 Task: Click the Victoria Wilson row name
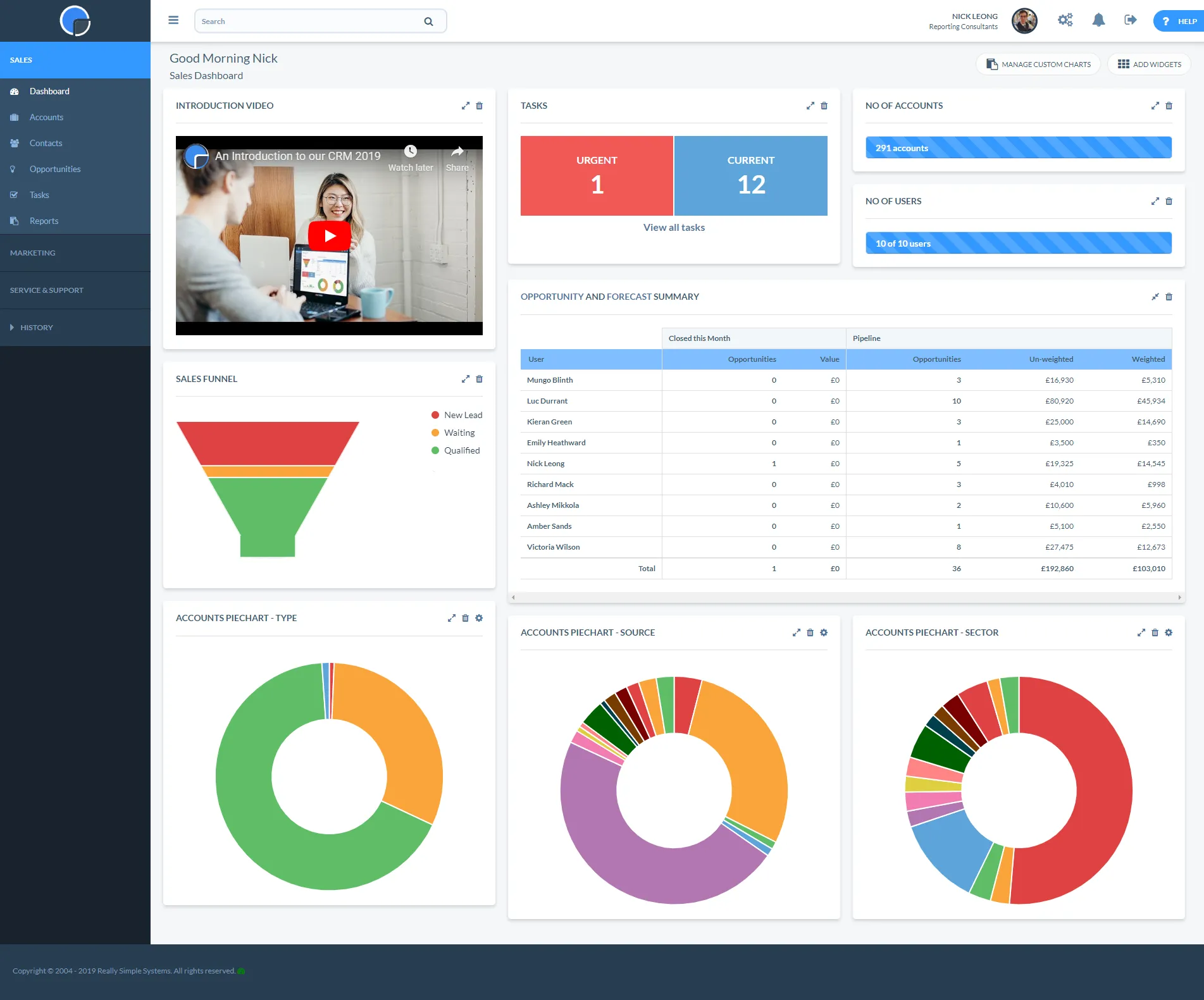pos(554,547)
